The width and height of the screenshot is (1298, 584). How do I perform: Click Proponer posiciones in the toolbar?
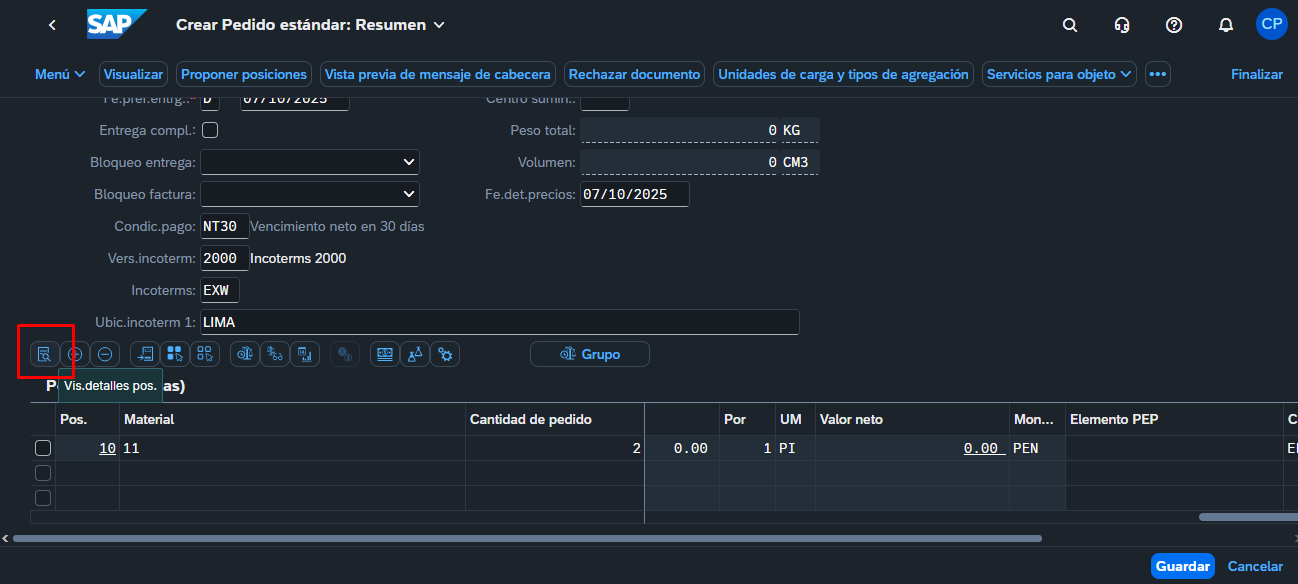pos(244,74)
